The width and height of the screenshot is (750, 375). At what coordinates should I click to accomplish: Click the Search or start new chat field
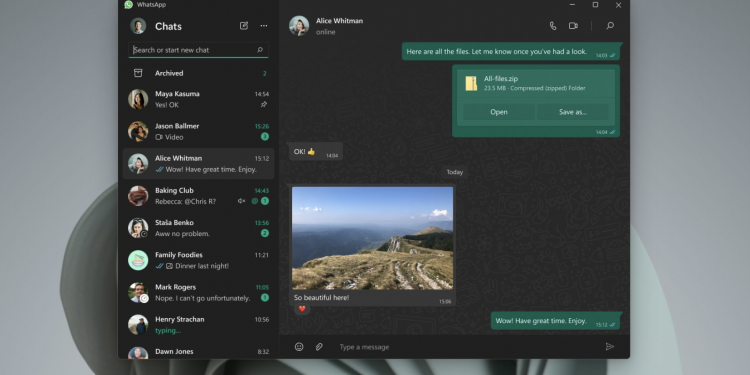[198, 50]
